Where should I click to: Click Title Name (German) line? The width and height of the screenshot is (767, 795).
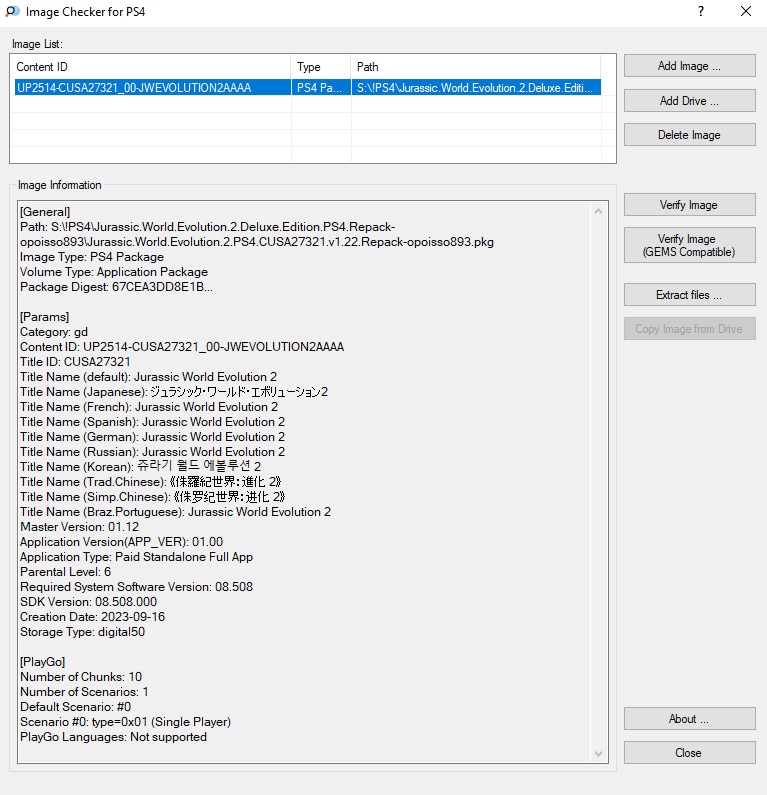point(152,437)
